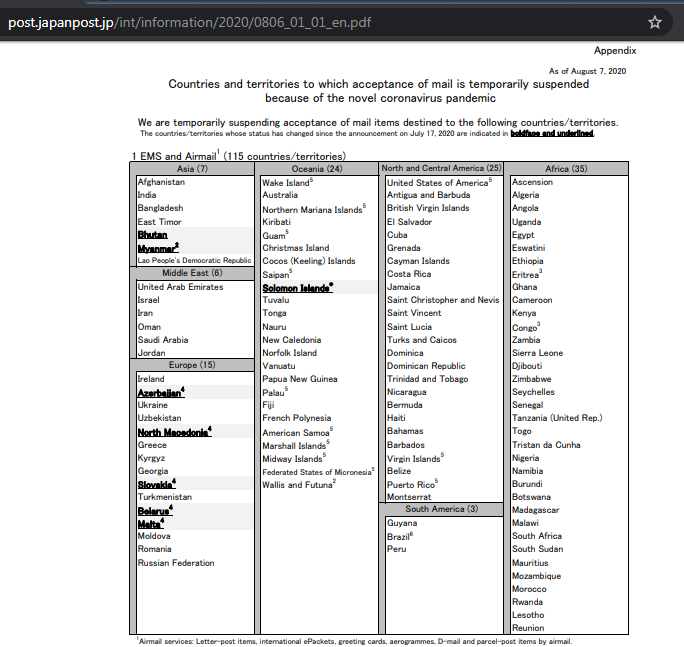
Task: Click the 'boldface and underlined' legend text
Action: click(552, 134)
